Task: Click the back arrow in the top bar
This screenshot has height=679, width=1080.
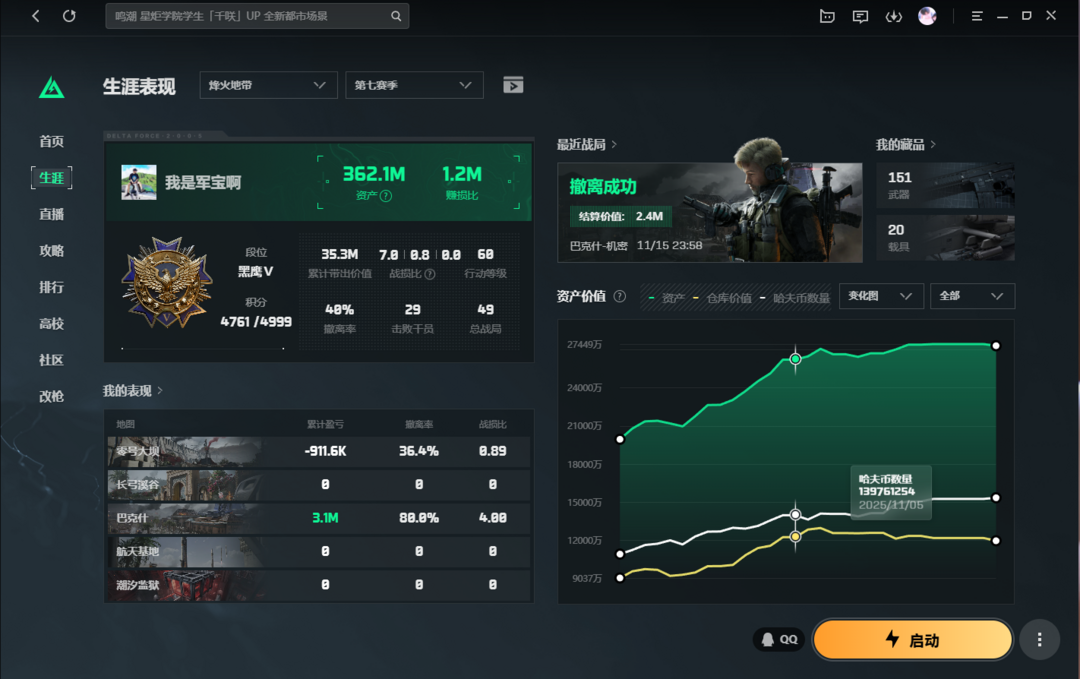Action: click(x=36, y=16)
